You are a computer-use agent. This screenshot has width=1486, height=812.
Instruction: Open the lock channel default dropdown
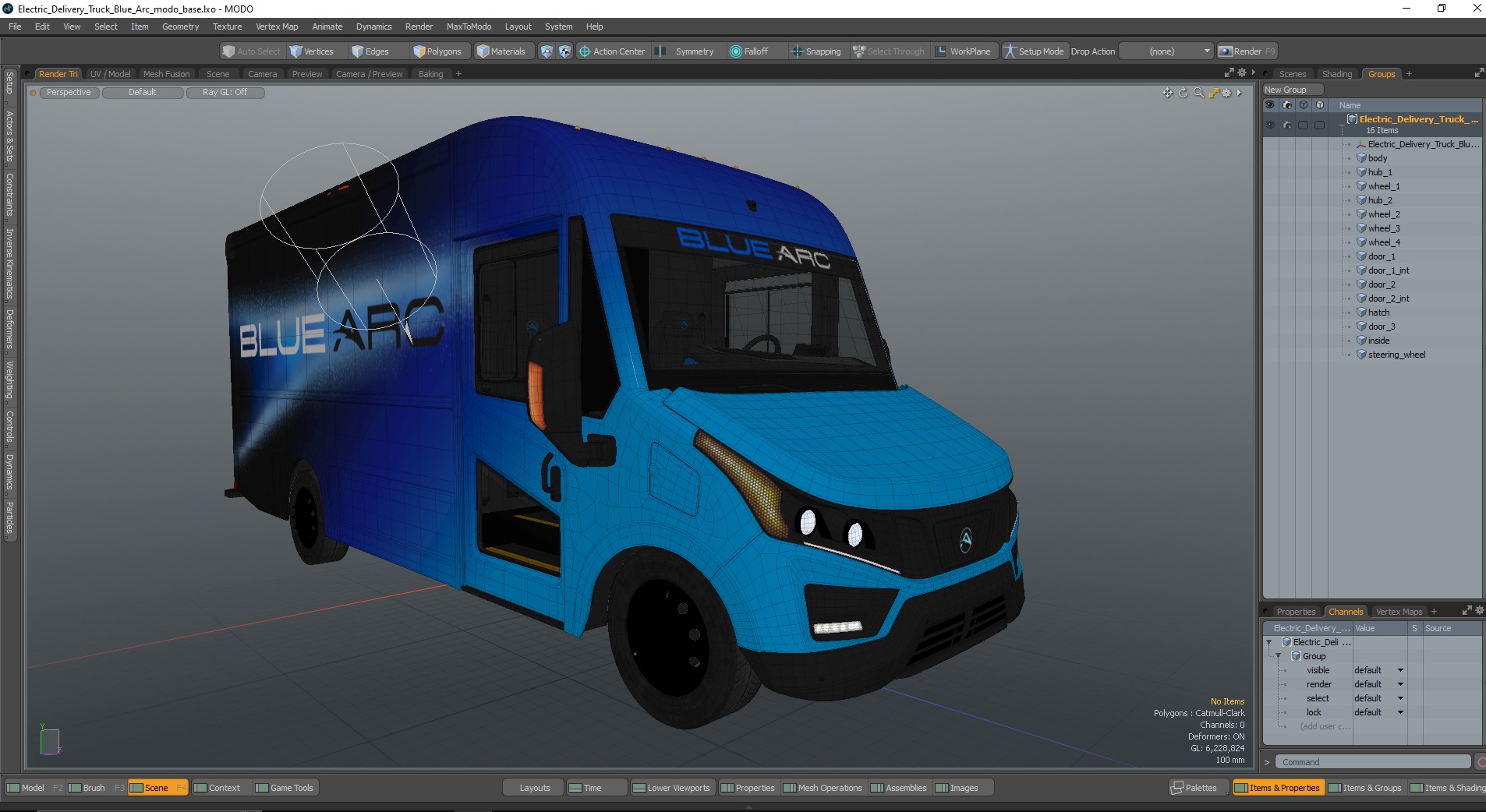pos(1378,712)
